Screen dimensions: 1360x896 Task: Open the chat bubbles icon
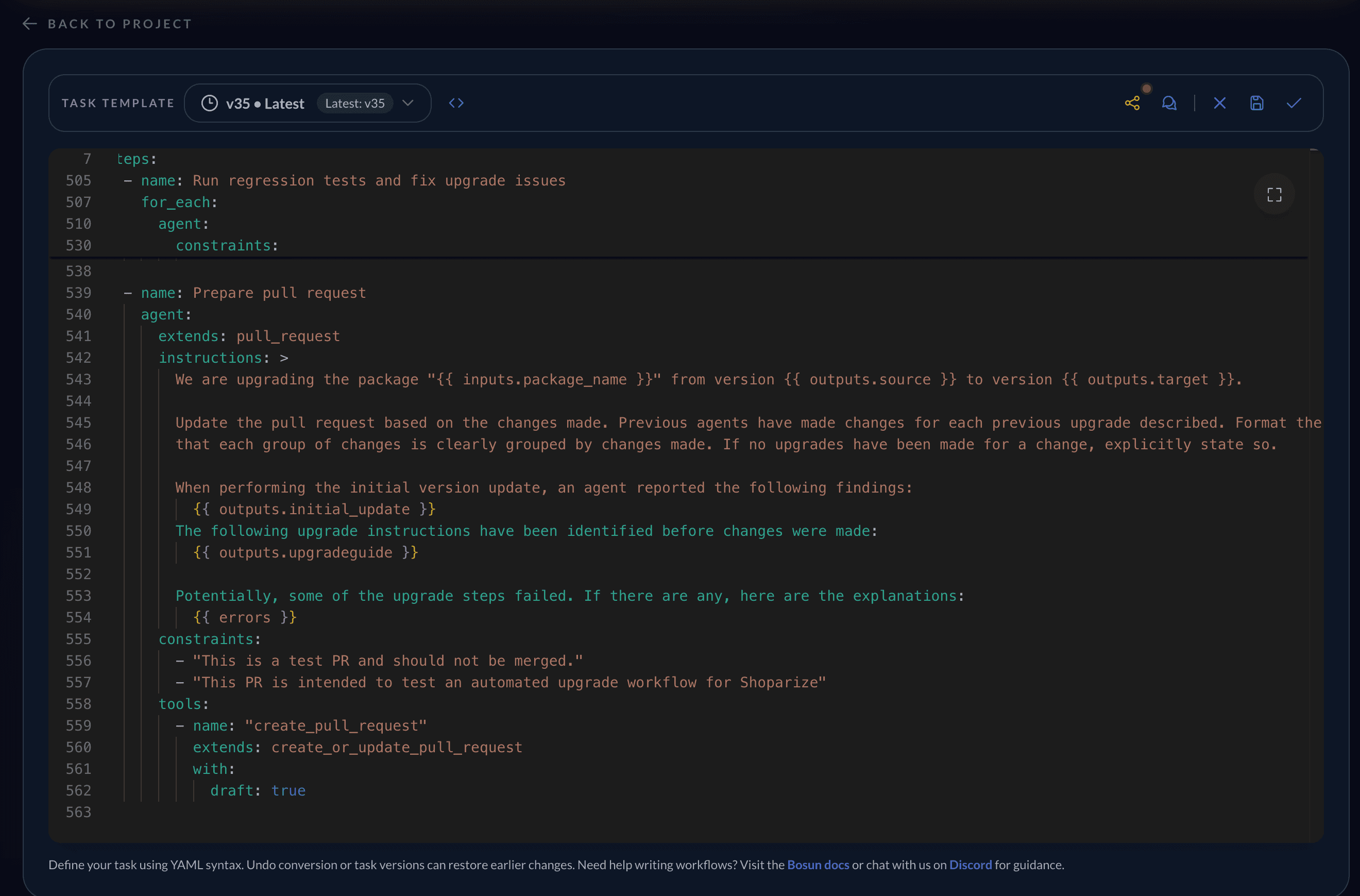pos(1169,104)
